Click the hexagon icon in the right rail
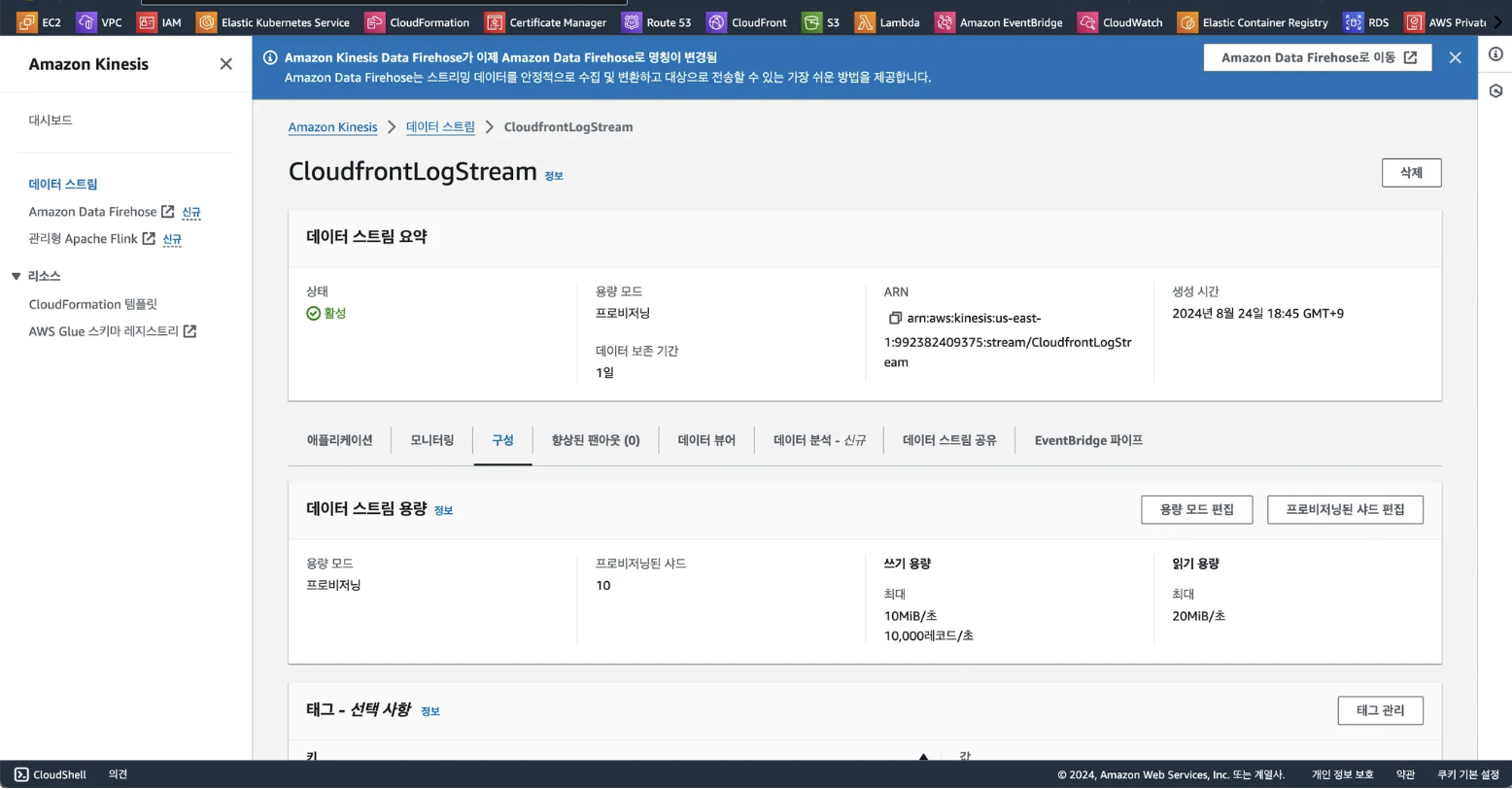The width and height of the screenshot is (1512, 789). [x=1495, y=90]
